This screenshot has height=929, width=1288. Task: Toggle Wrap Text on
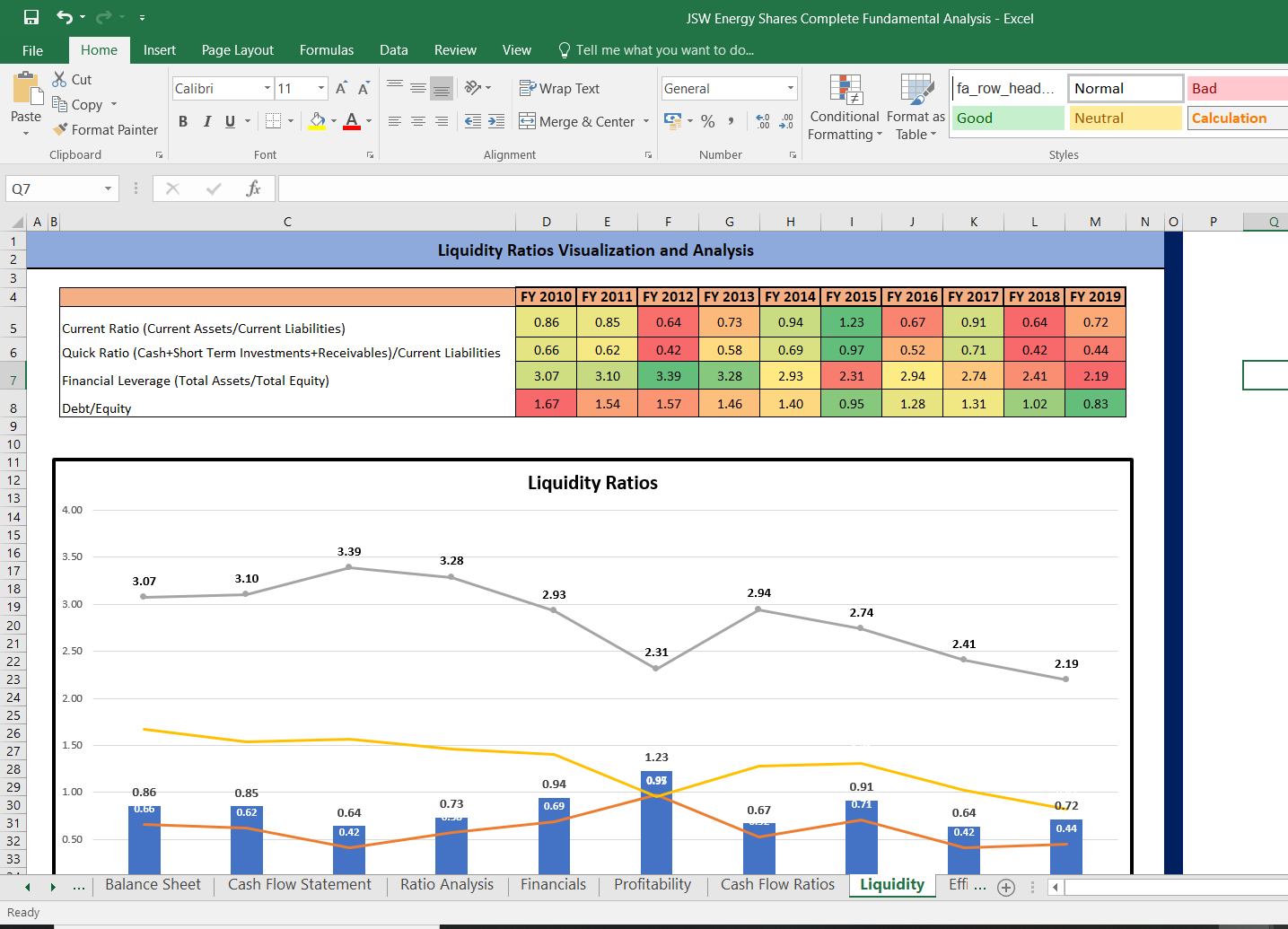pos(559,88)
